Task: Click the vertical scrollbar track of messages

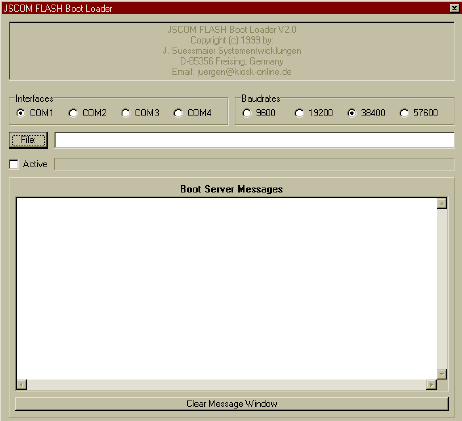Action: (x=442, y=289)
